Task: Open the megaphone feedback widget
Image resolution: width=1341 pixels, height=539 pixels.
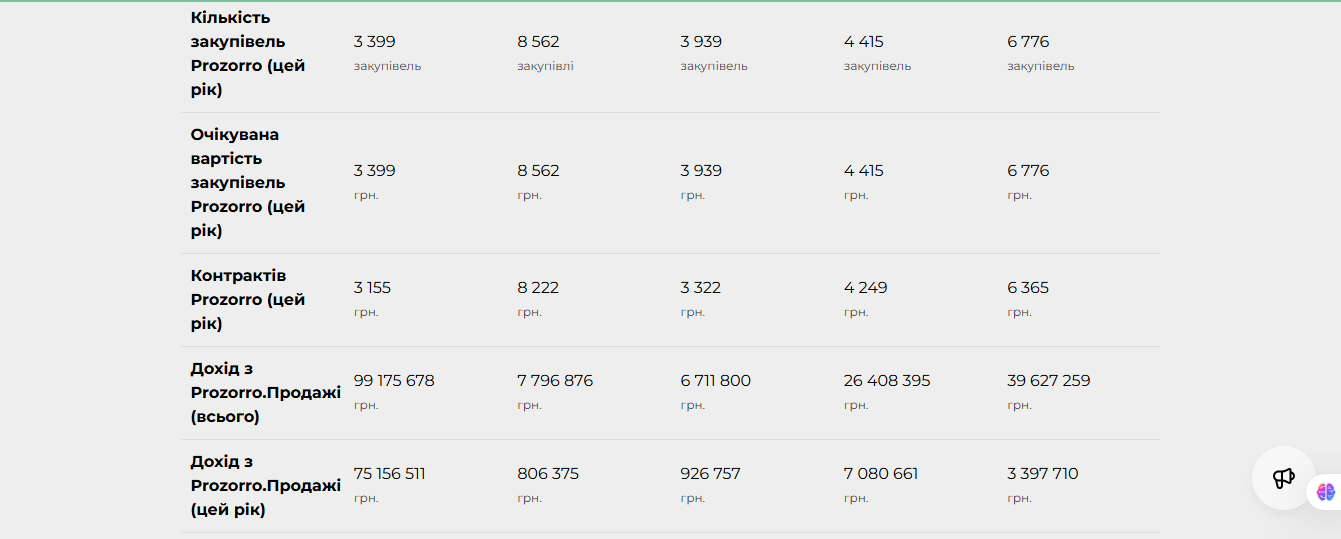Action: point(1284,478)
